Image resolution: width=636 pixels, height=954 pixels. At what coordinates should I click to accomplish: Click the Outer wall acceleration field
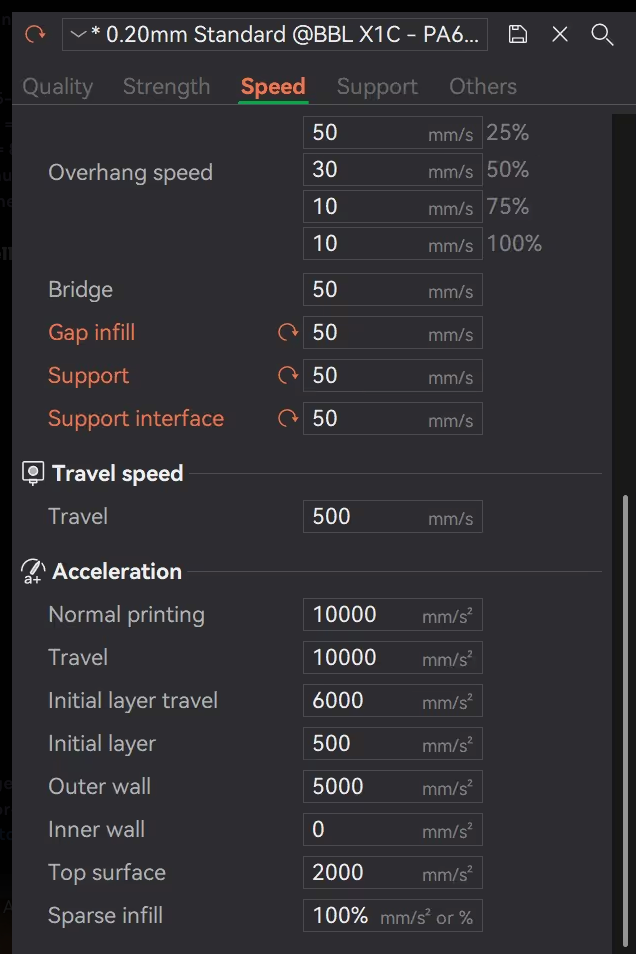pyautogui.click(x=392, y=787)
